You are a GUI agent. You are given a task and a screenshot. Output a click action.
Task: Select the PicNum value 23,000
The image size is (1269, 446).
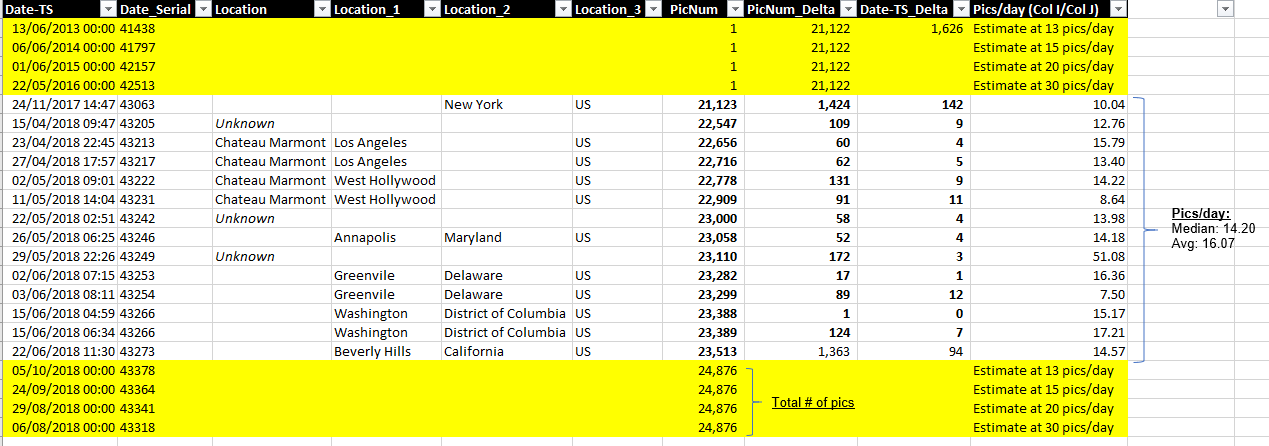click(x=701, y=219)
